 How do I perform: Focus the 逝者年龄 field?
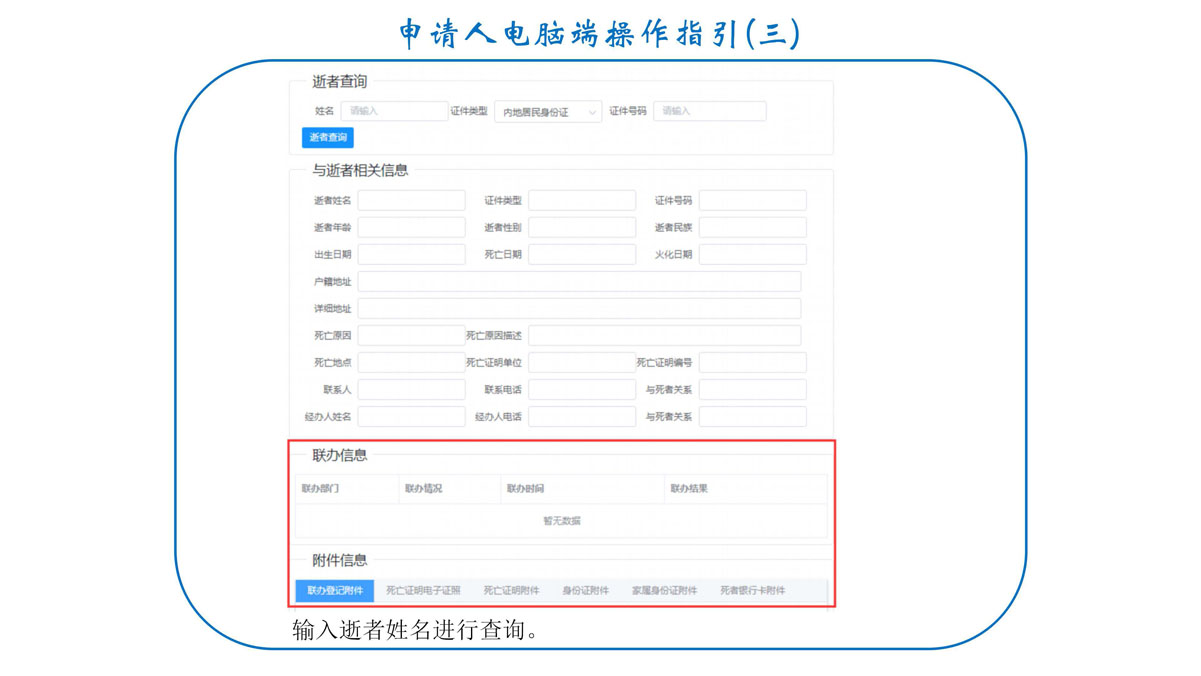click(x=411, y=228)
